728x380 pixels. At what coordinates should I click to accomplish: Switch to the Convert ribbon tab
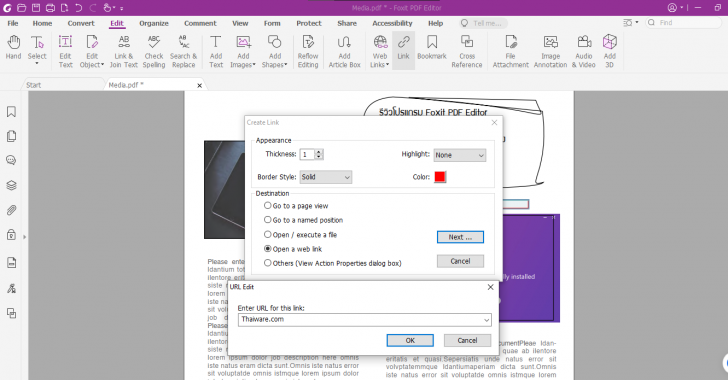pyautogui.click(x=81, y=23)
